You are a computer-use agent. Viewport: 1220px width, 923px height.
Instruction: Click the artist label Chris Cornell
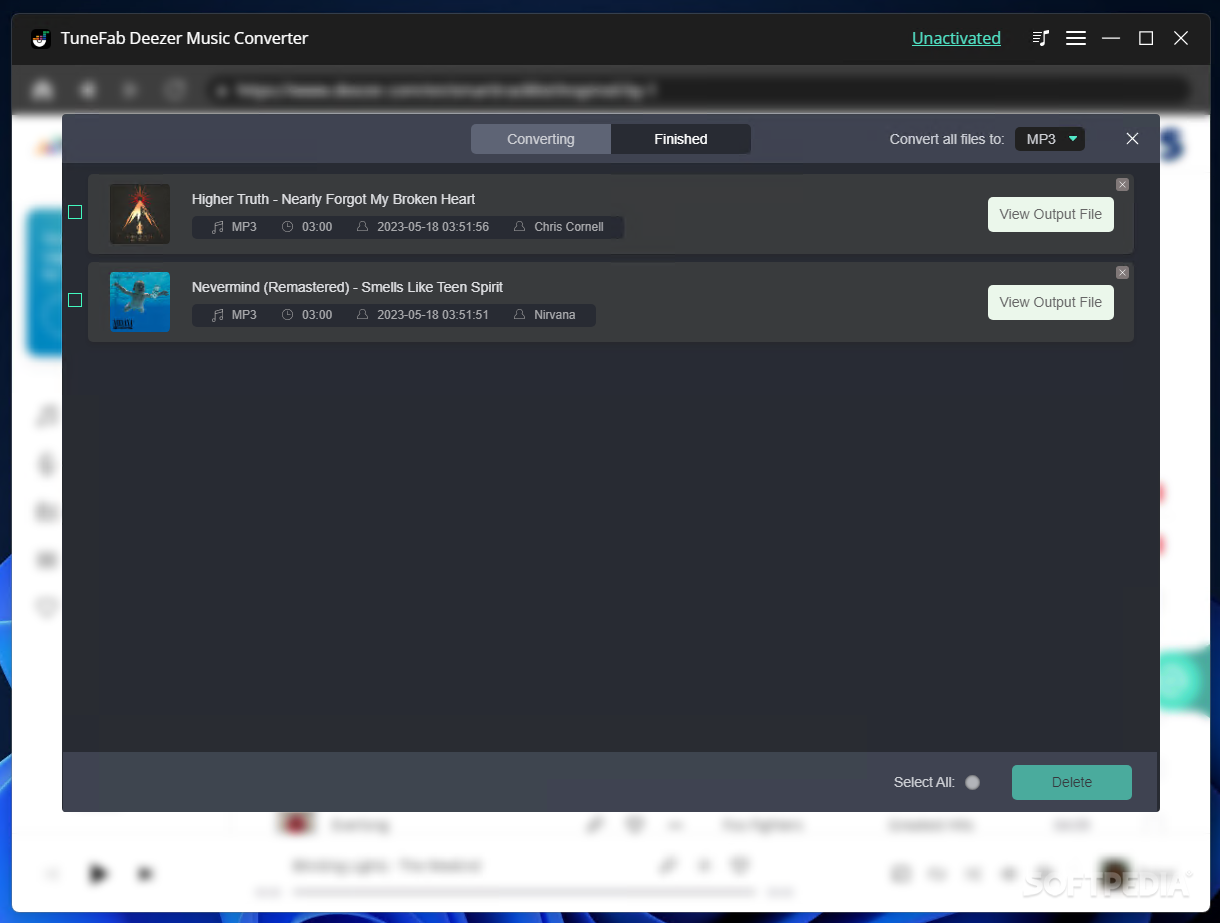click(x=568, y=227)
